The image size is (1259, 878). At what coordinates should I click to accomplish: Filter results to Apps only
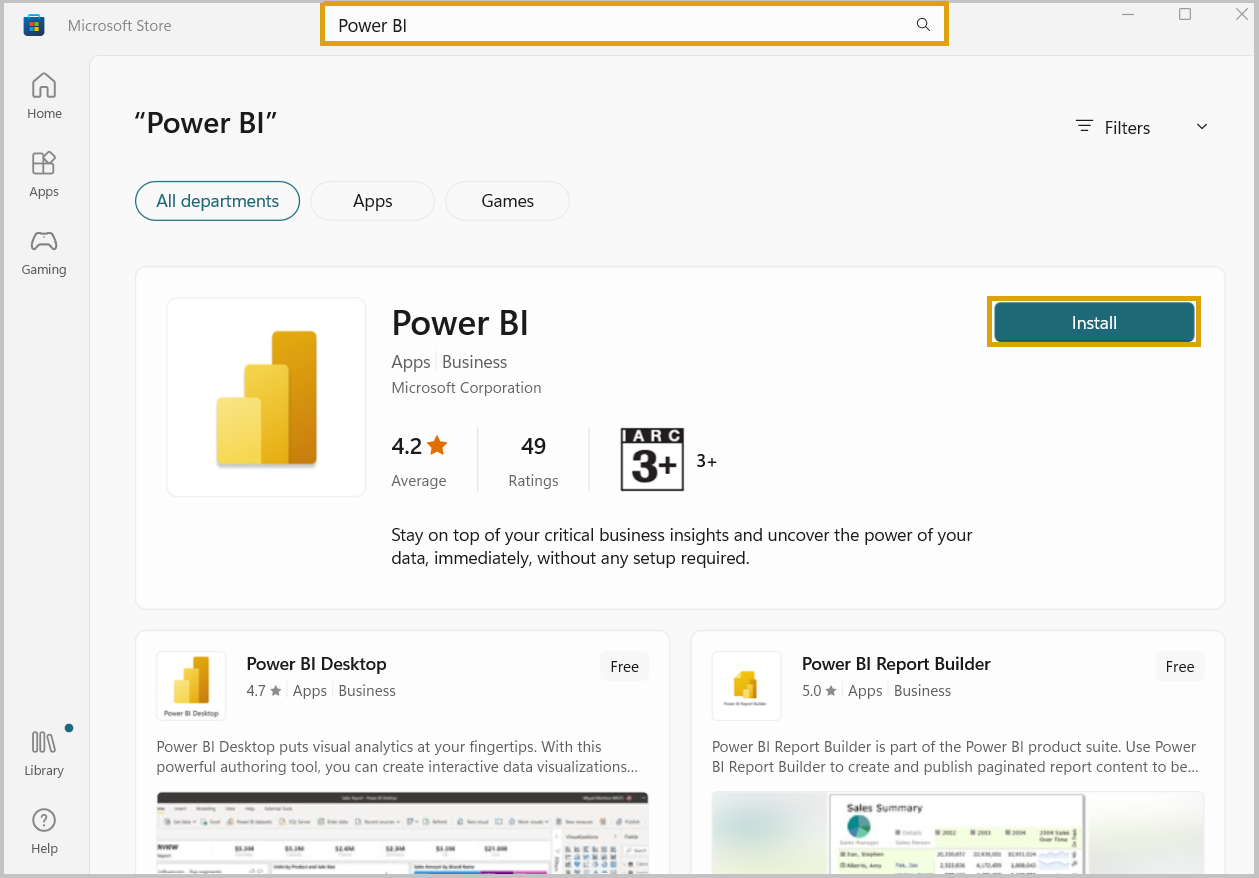point(372,200)
